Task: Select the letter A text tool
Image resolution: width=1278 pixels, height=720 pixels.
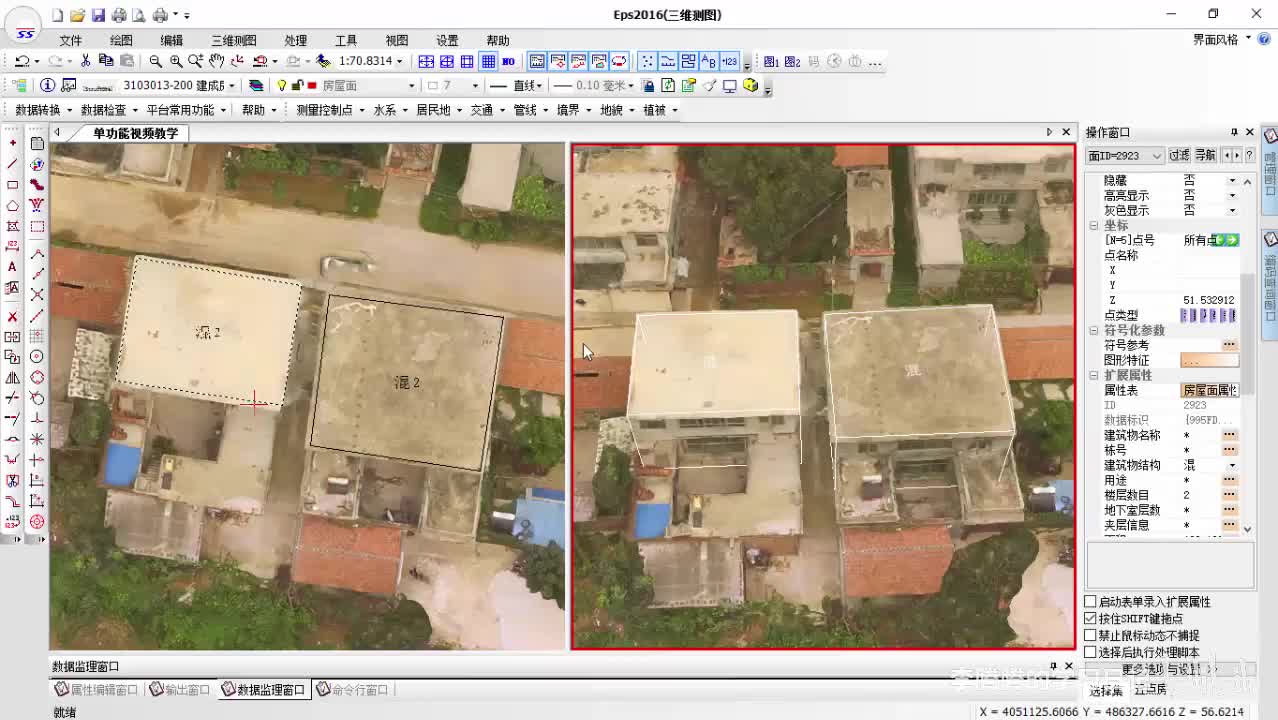Action: tap(12, 267)
